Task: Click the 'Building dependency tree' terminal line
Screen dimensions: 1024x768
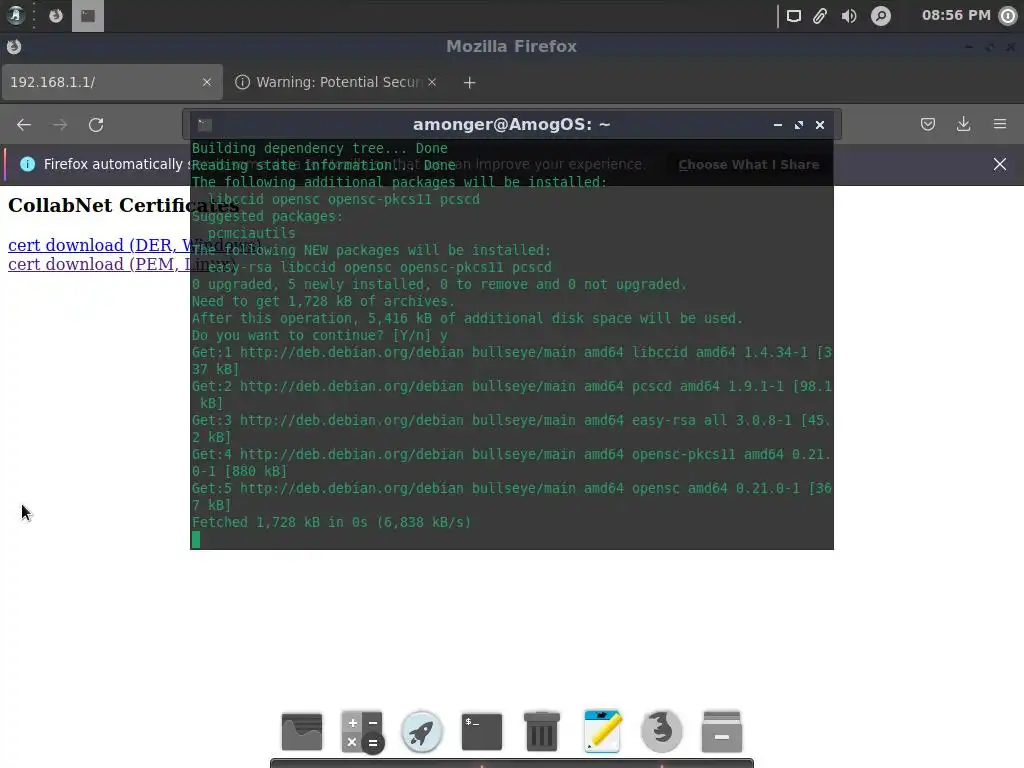Action: (319, 148)
